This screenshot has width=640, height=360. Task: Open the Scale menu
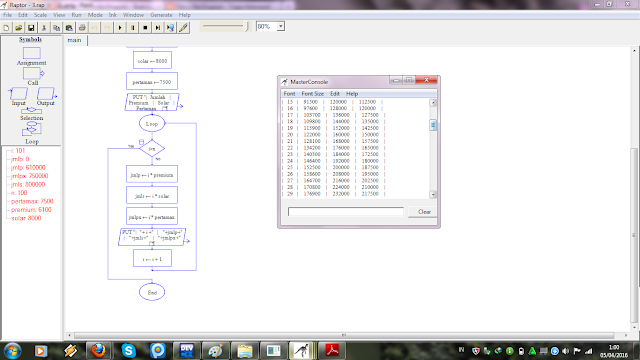click(40, 15)
